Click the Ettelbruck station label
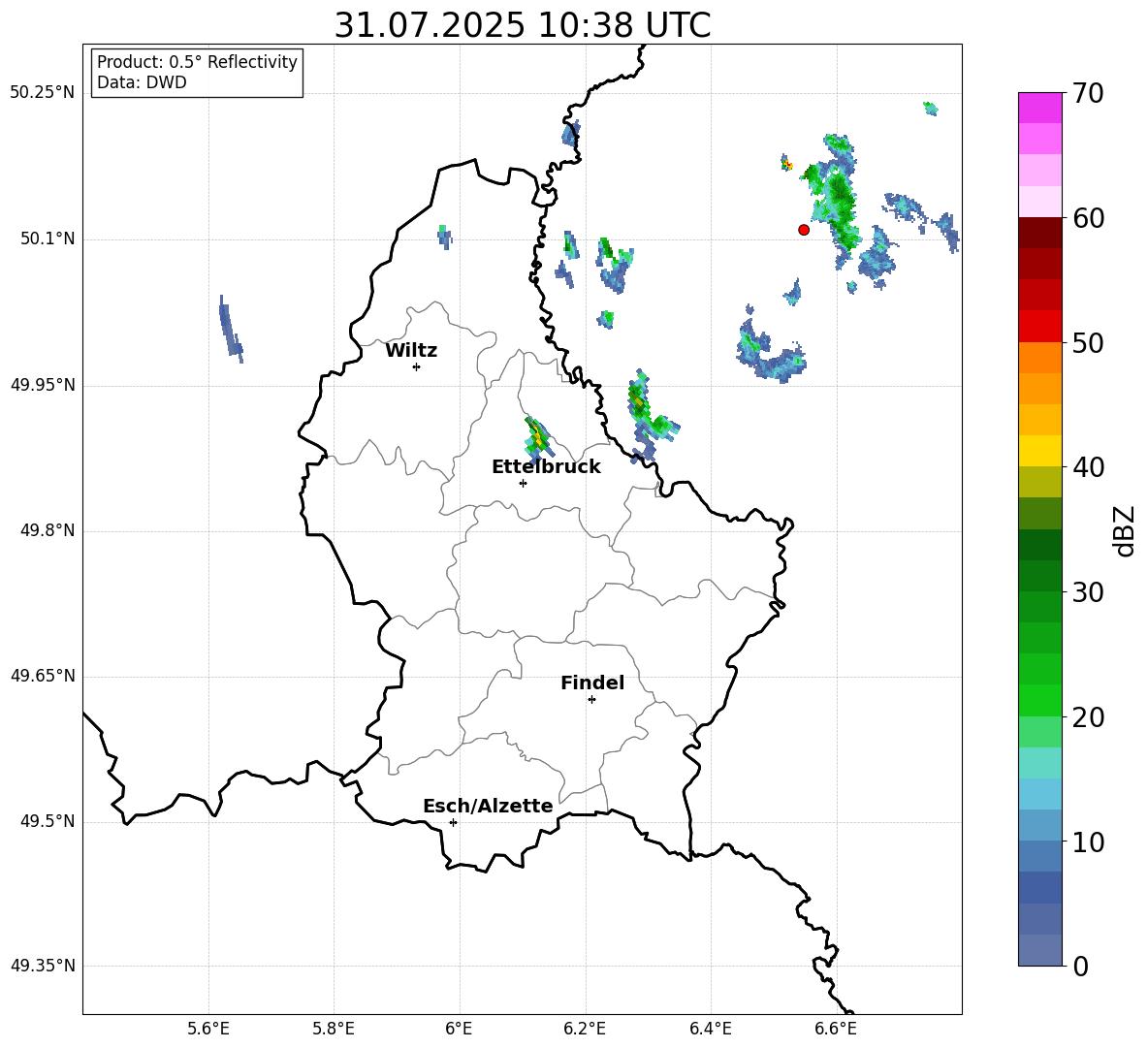The width and height of the screenshot is (1148, 1048). [546, 467]
